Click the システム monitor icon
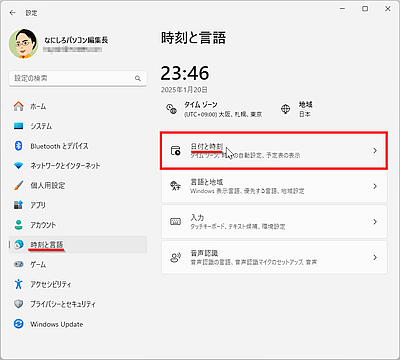Image resolution: width=400 pixels, height=360 pixels. (x=19, y=126)
